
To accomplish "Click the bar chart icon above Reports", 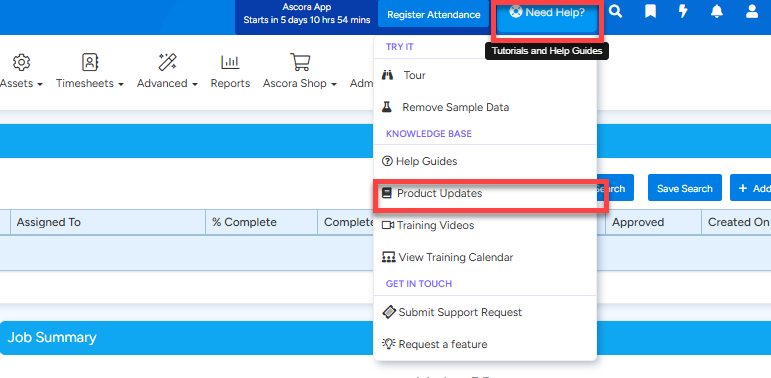I will [x=230, y=62].
